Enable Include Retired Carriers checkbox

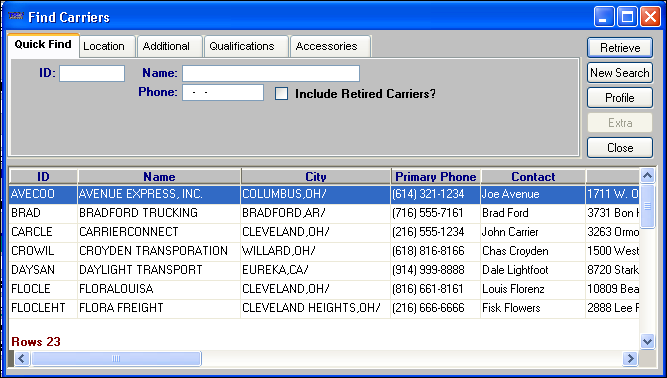(x=281, y=94)
